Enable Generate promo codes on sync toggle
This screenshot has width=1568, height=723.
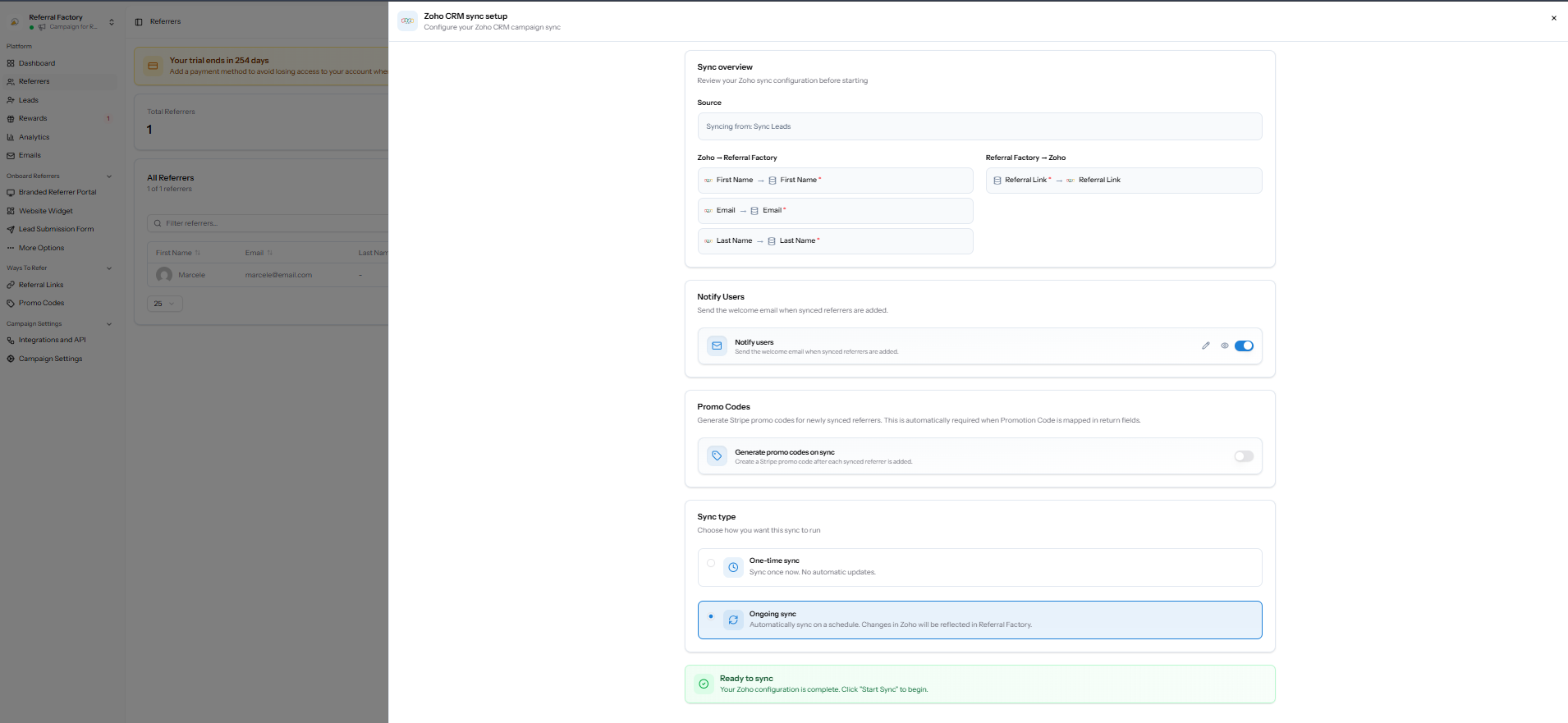coord(1244,456)
